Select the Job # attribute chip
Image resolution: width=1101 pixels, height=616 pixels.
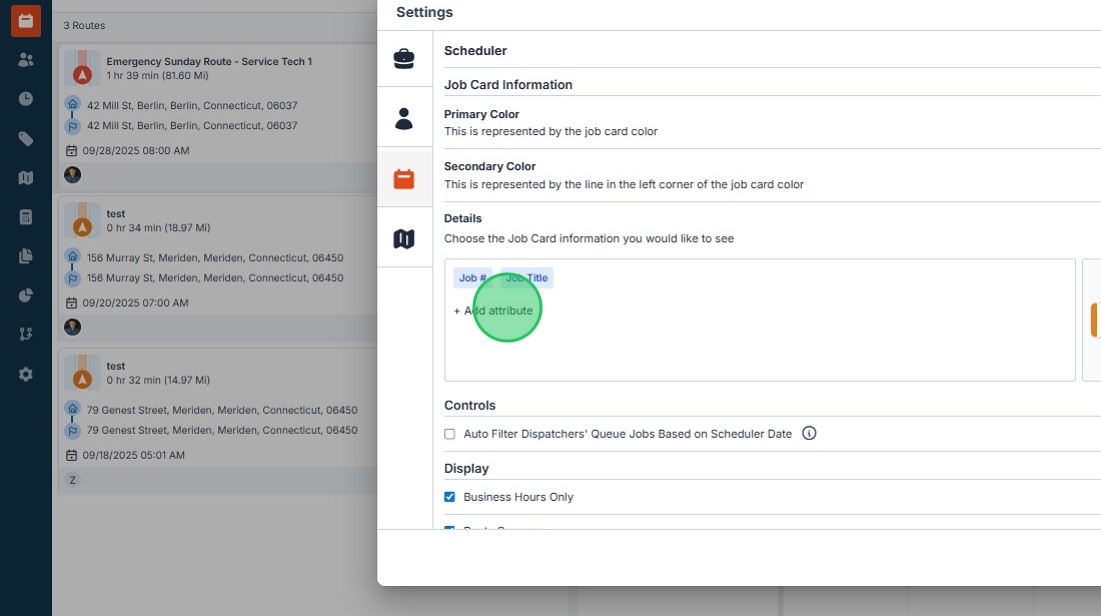point(473,278)
